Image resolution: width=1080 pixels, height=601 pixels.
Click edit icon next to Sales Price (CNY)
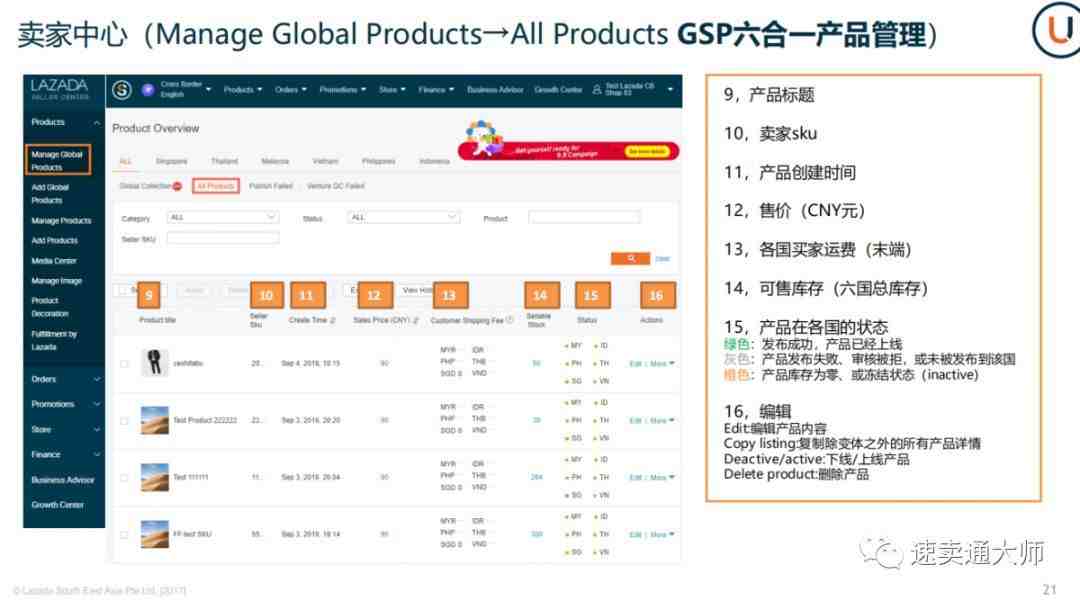416,320
